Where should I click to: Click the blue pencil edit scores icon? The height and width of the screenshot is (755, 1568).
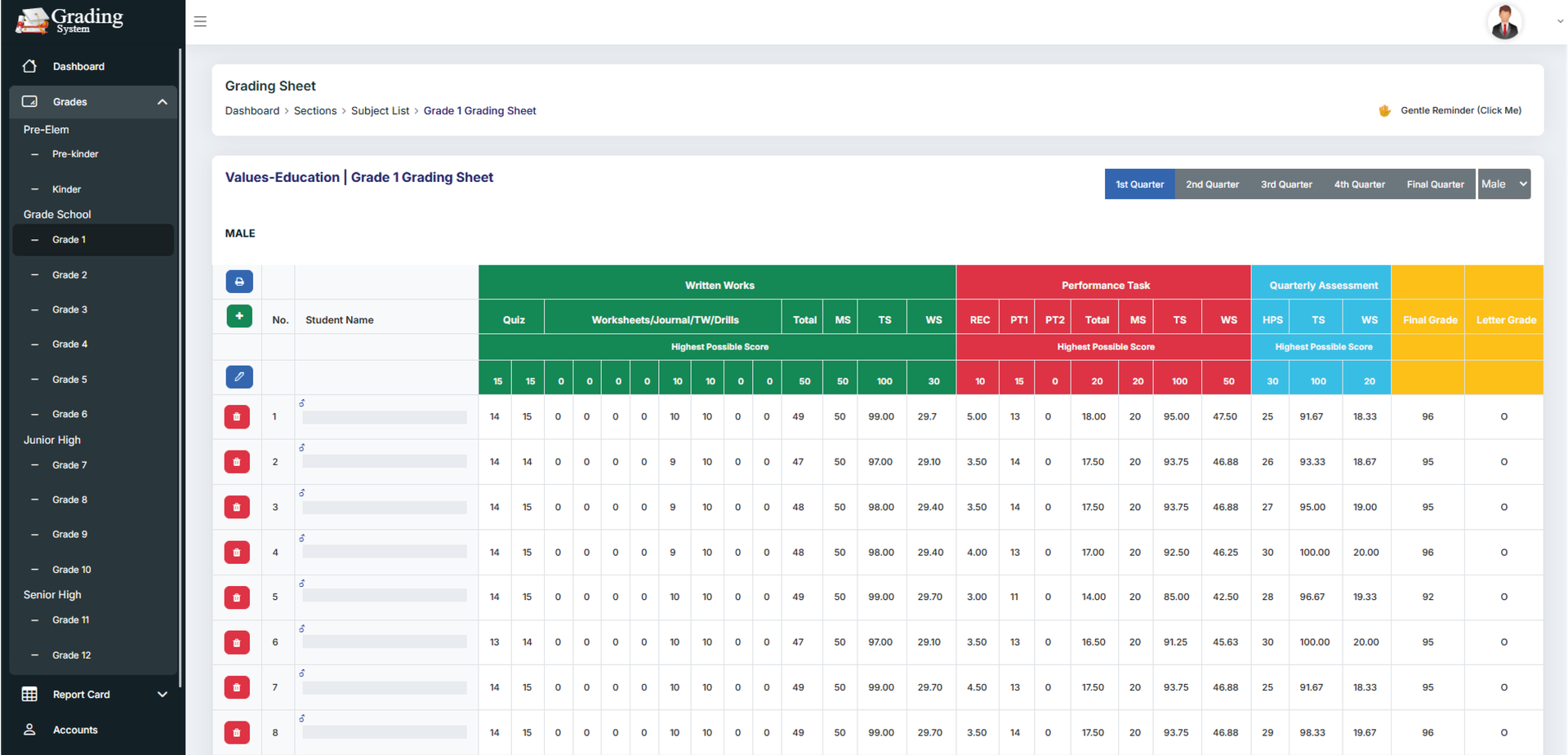(239, 377)
